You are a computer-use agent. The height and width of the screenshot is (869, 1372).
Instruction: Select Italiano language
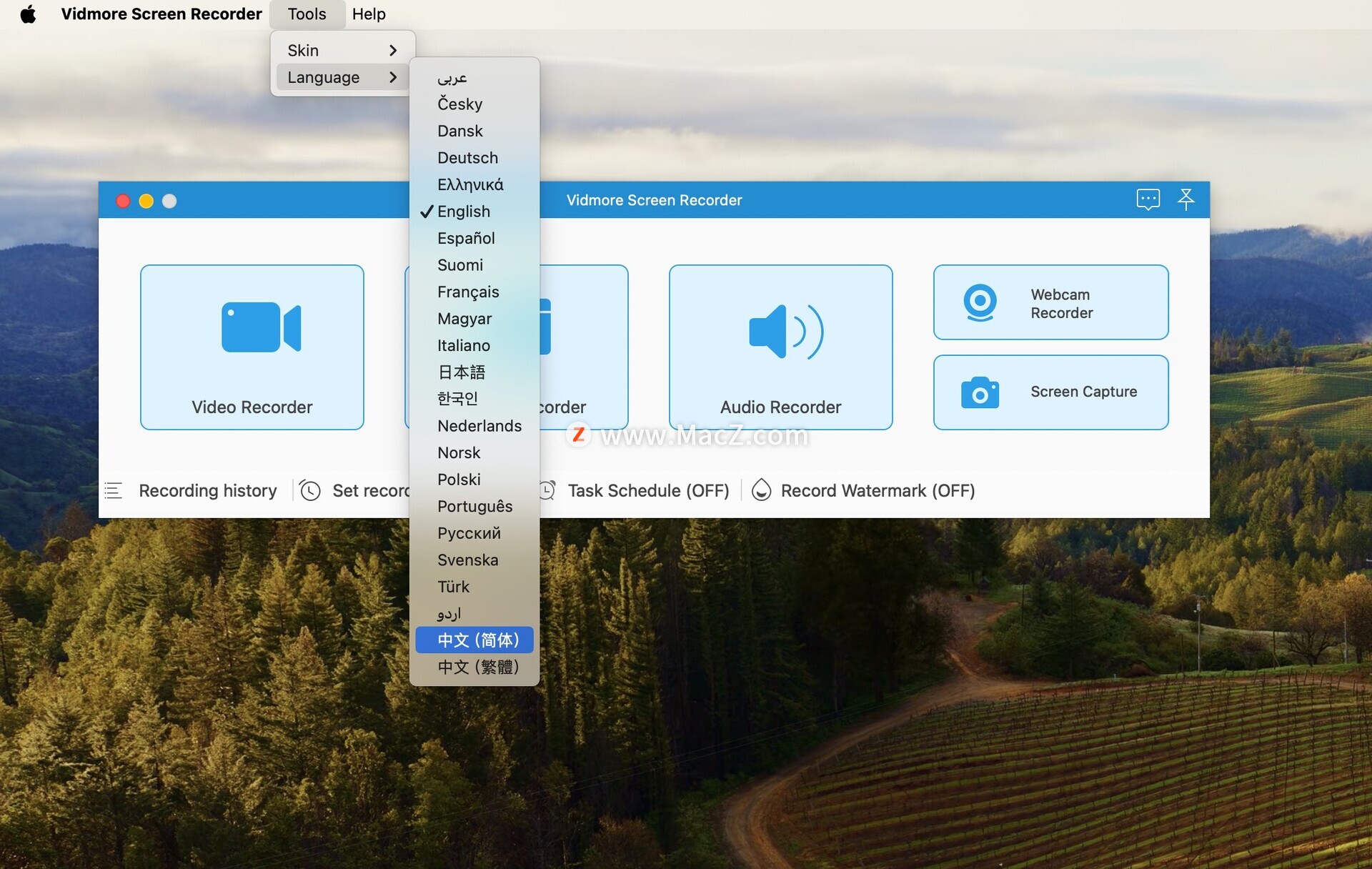474,345
